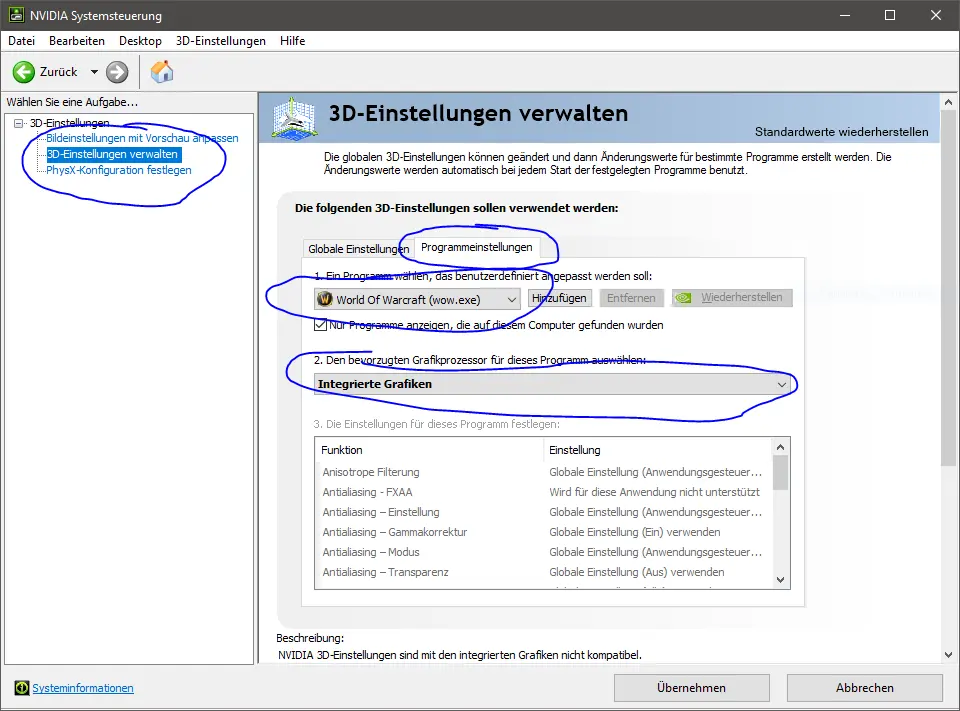Screen dimensions: 960x711
Task: Click the NVIDIA Systemsteuerung title bar icon
Action: 16,16
